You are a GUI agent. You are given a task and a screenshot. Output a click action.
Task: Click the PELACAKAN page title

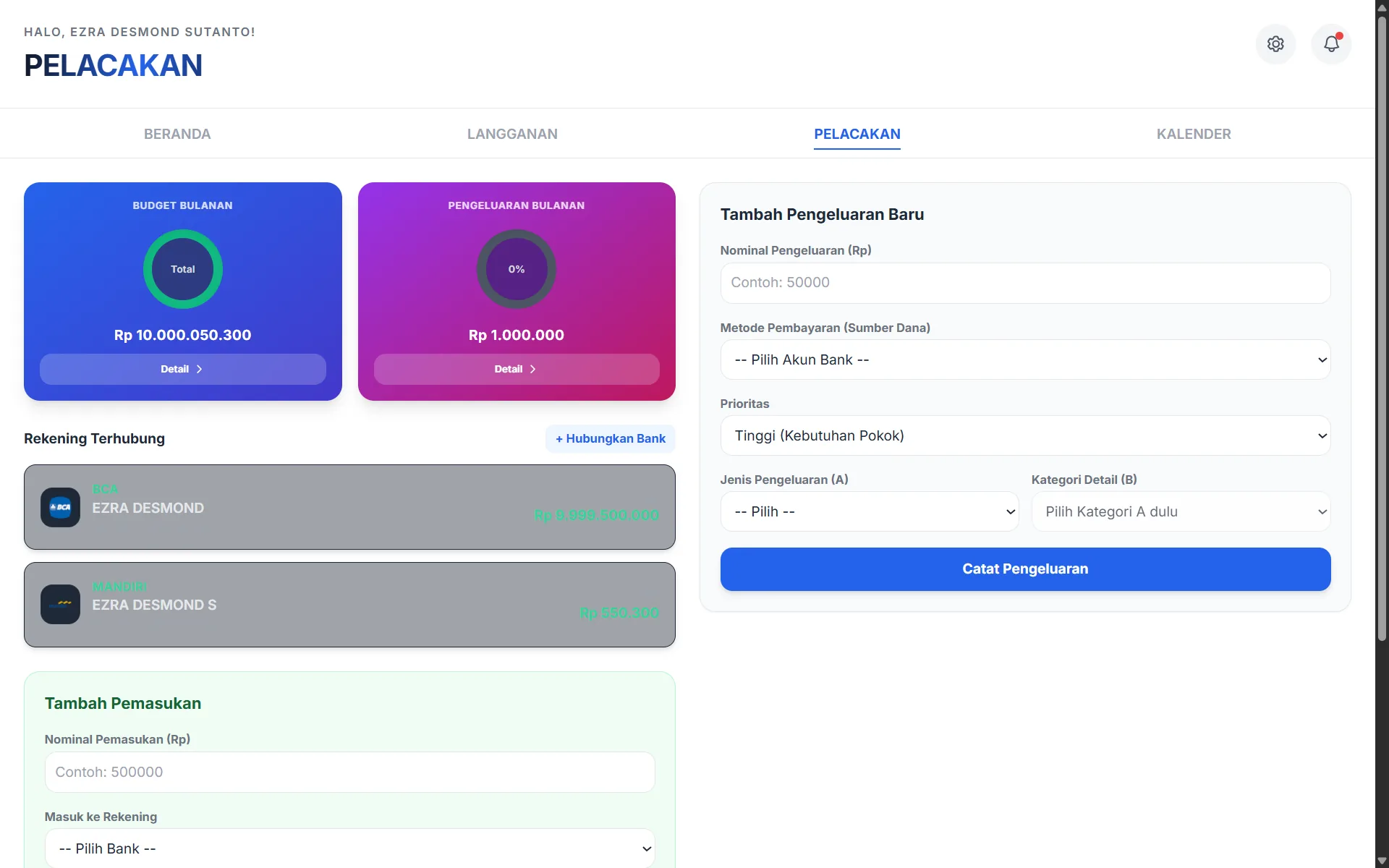tap(113, 65)
